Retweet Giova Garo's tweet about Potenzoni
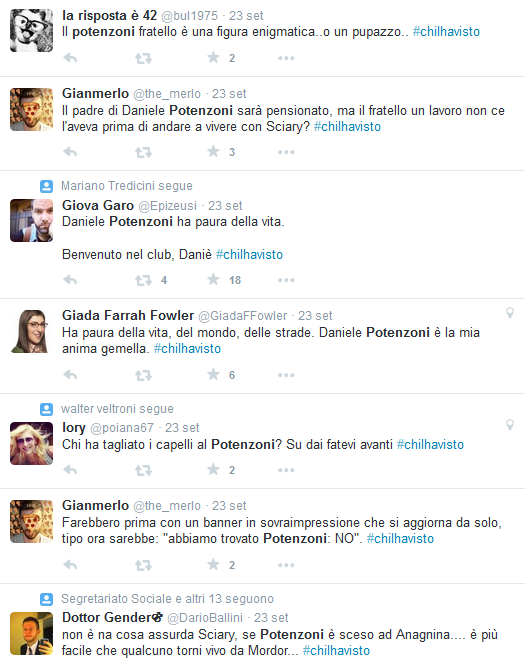 [x=144, y=280]
